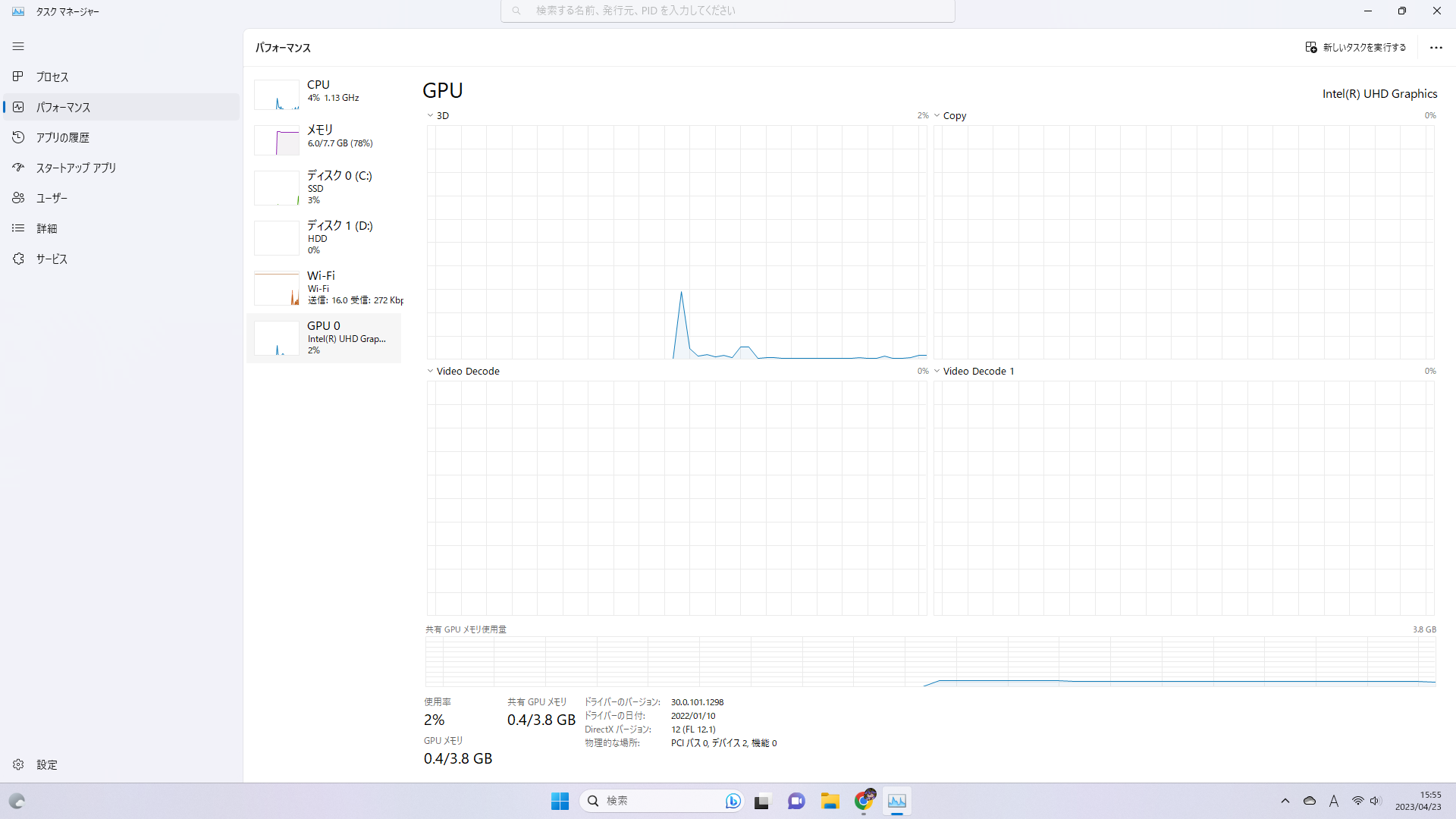Click the アプリの履歴 history icon
This screenshot has height=819, width=1456.
(x=18, y=137)
